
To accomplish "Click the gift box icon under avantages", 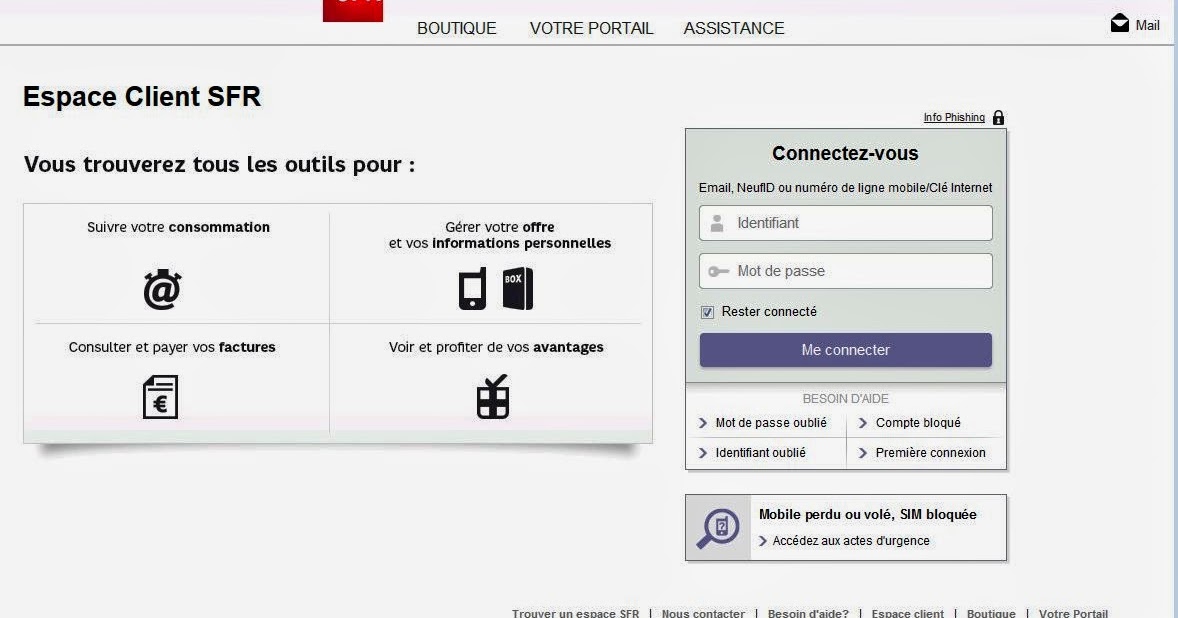I will 493,396.
